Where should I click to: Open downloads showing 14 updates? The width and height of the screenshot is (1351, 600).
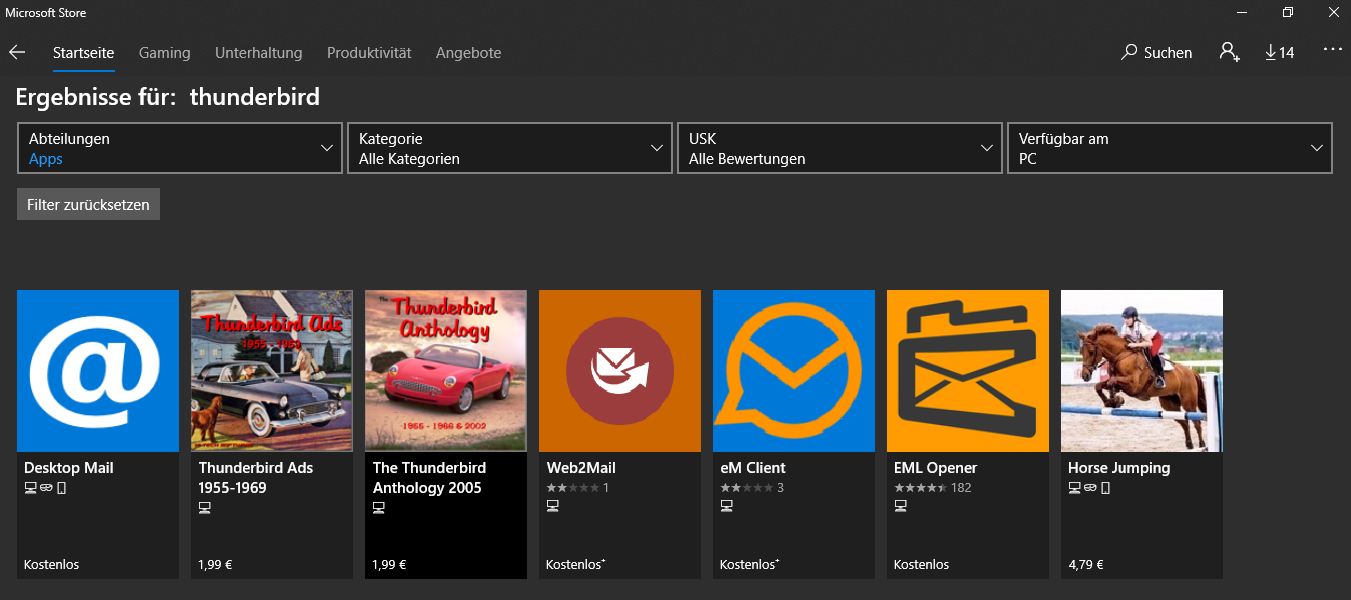coord(1279,52)
